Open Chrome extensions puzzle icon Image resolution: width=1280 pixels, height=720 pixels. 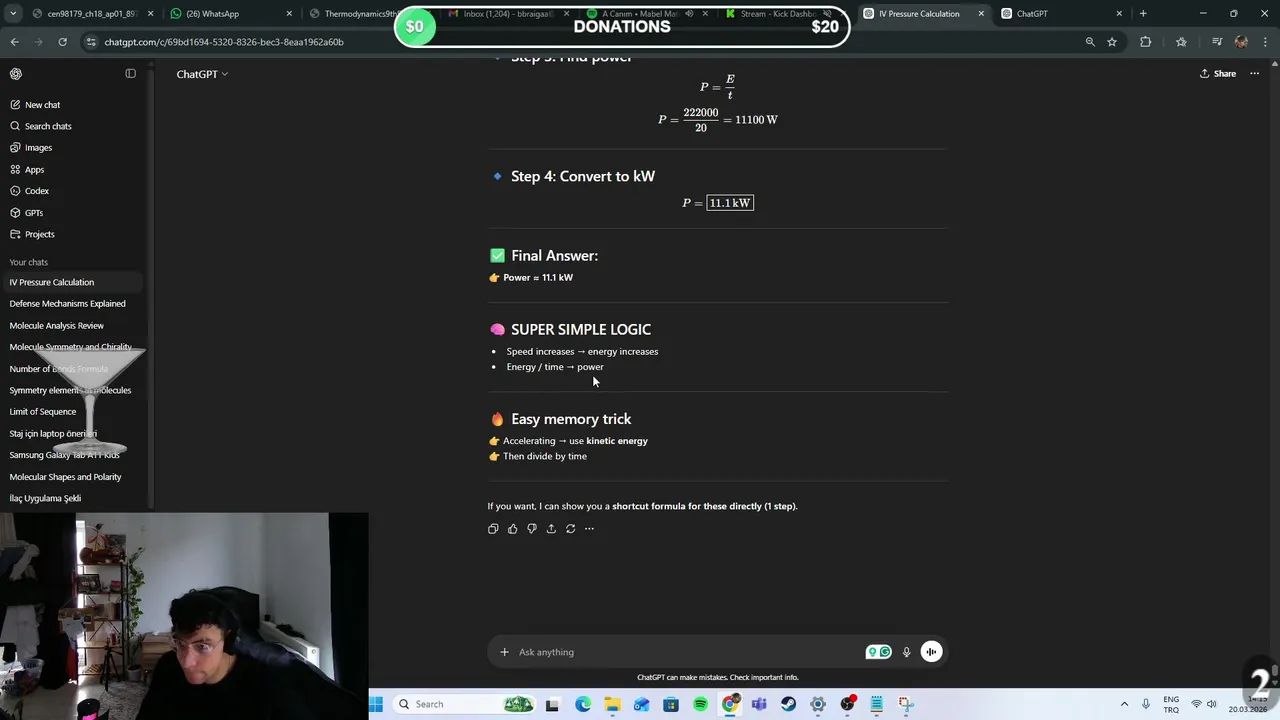click(1146, 42)
